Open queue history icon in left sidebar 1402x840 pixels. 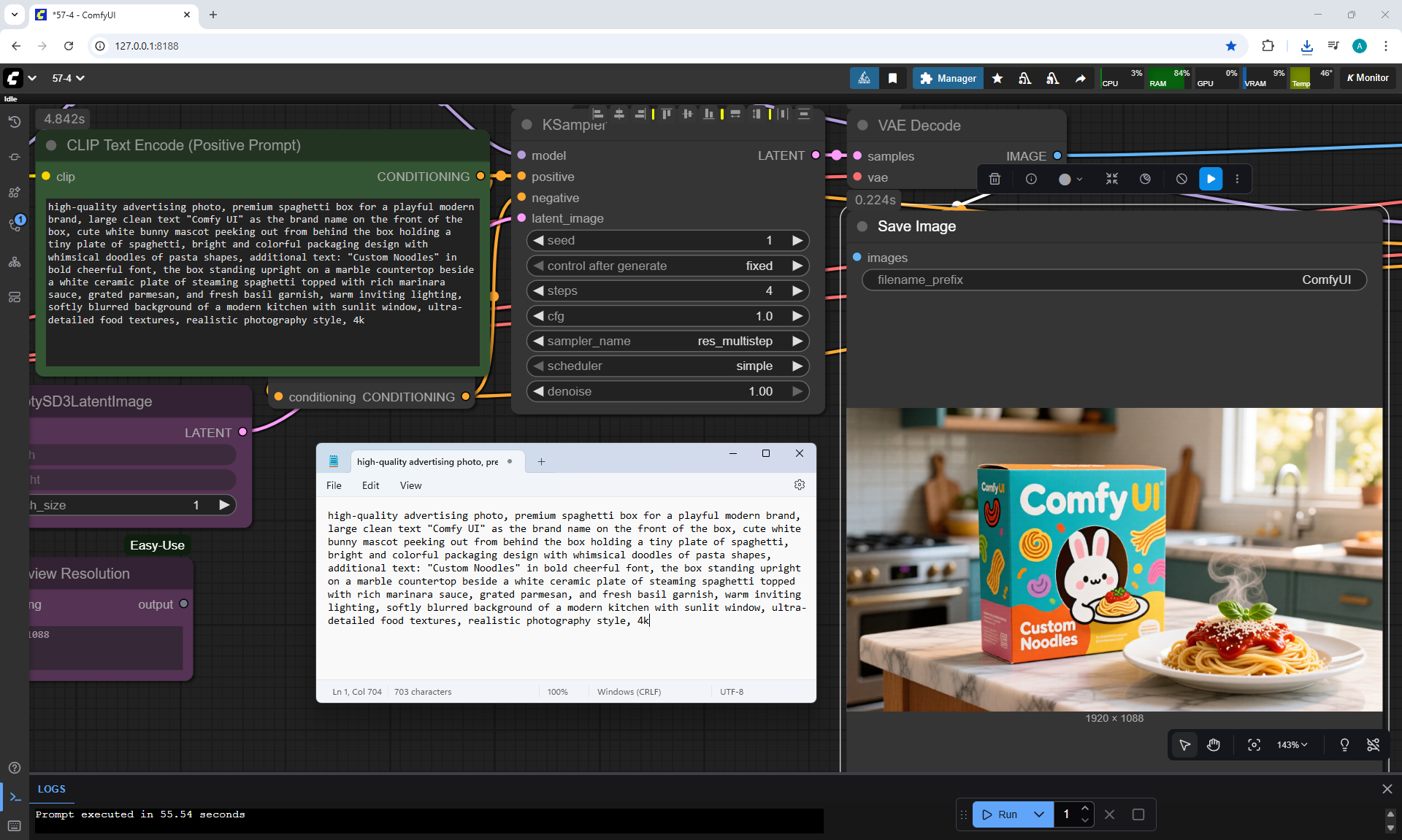coord(14,121)
